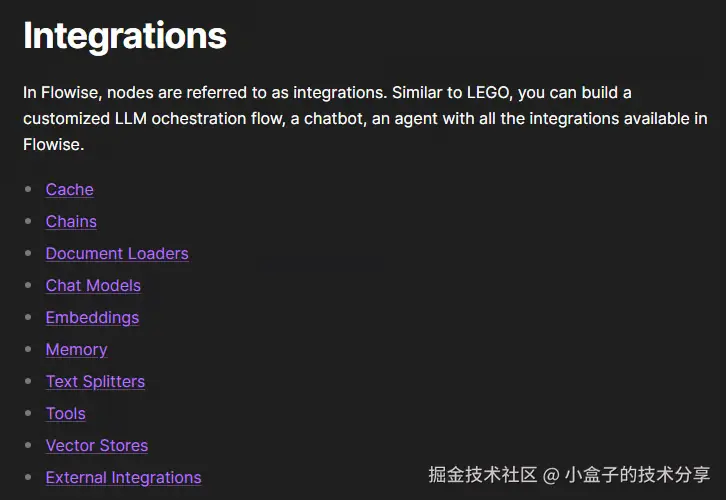726x500 pixels.
Task: Go to the Chat Models link
Action: [93, 286]
